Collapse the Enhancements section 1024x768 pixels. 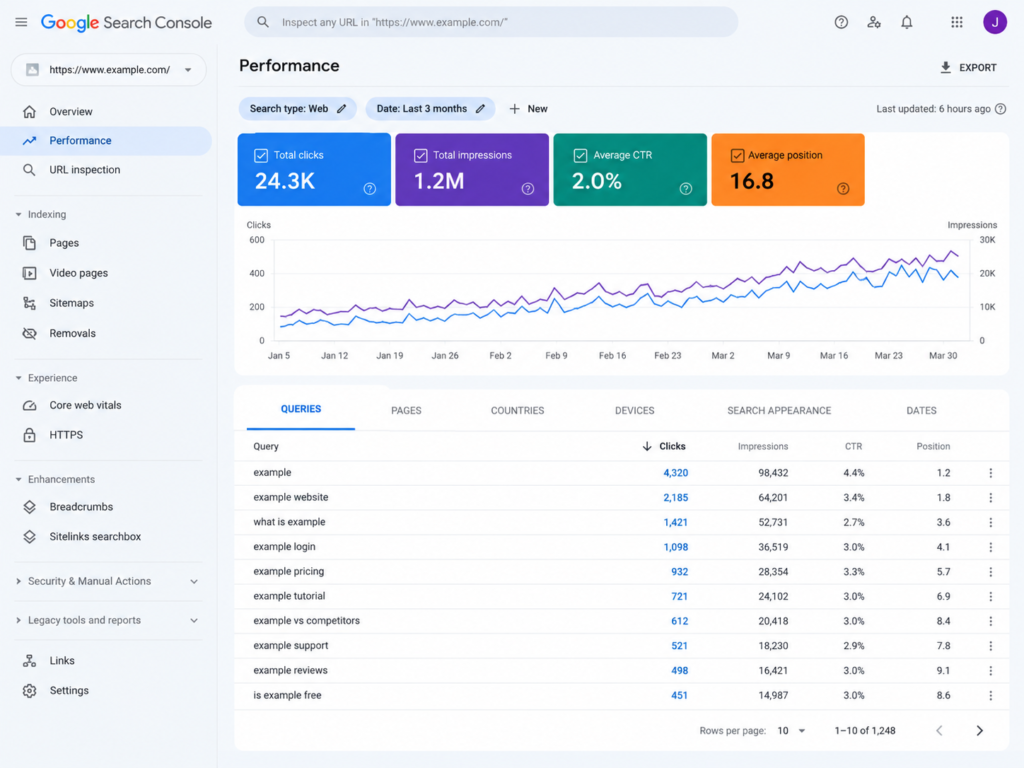pos(18,479)
